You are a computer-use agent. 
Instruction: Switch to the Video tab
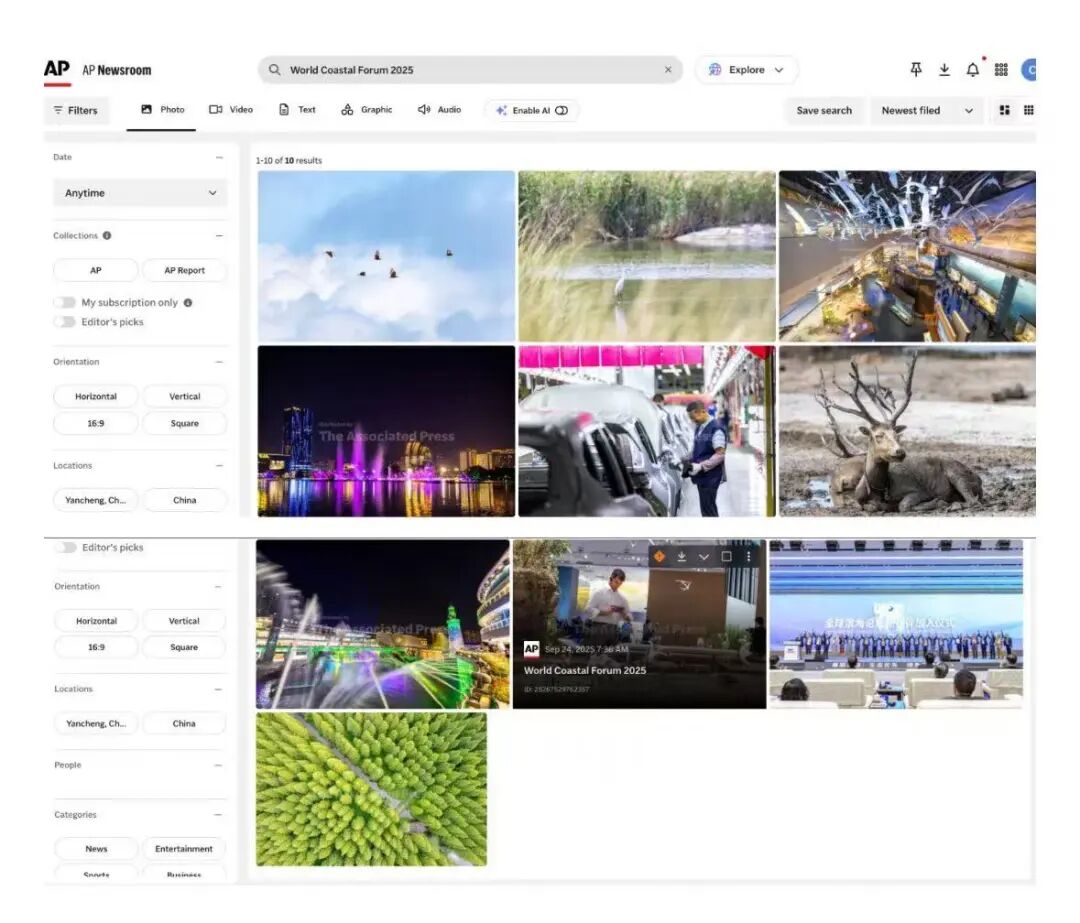pos(231,110)
